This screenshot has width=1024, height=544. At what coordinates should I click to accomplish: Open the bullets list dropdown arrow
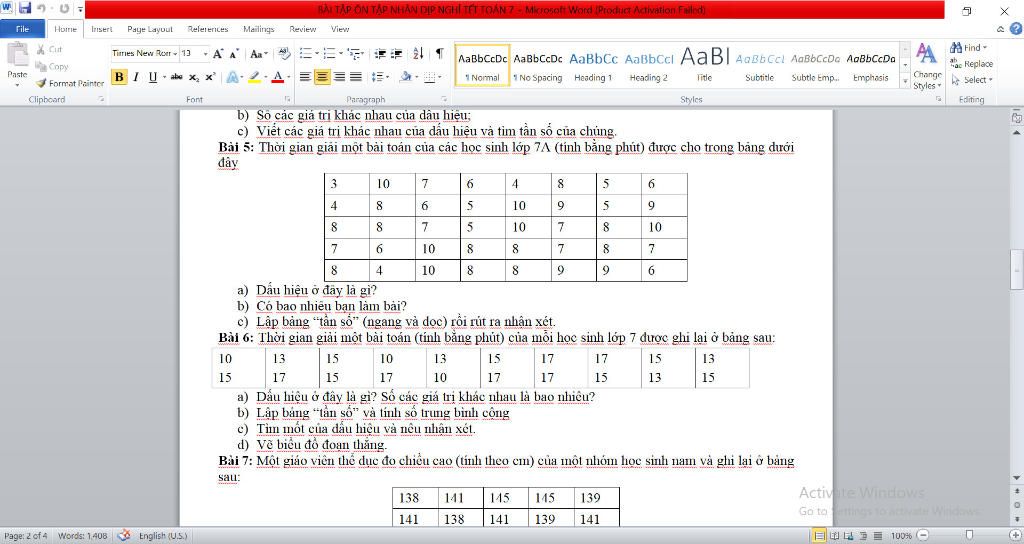click(x=317, y=54)
